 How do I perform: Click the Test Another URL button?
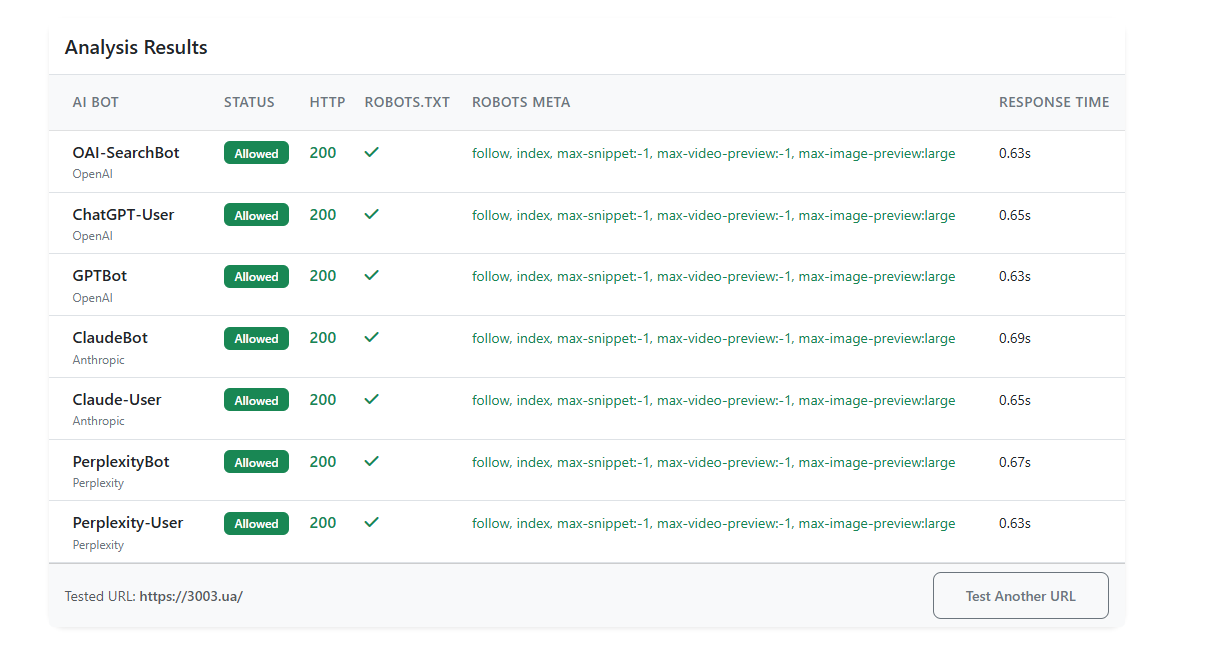point(1021,596)
